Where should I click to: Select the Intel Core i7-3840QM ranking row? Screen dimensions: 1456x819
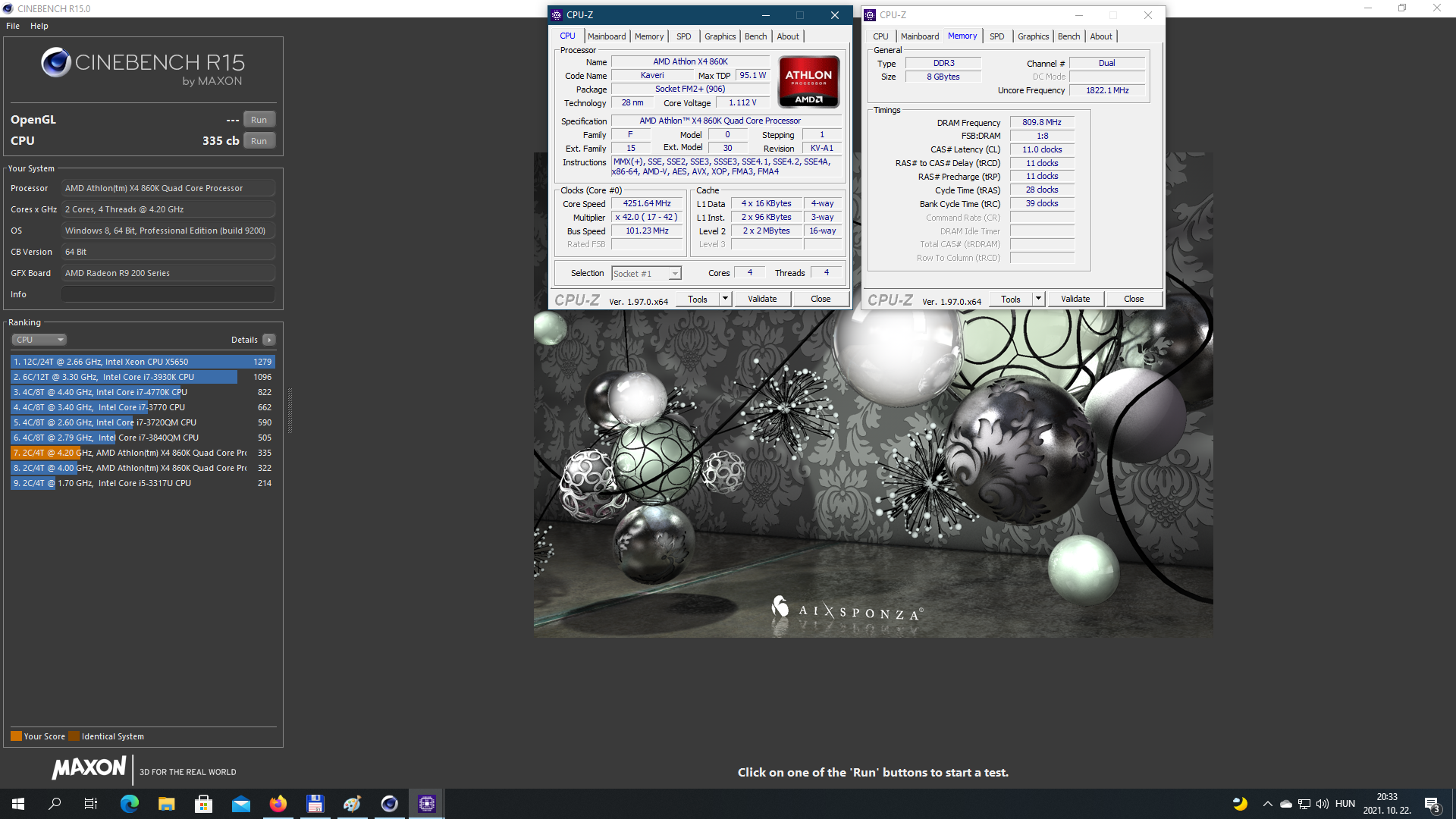pyautogui.click(x=143, y=438)
